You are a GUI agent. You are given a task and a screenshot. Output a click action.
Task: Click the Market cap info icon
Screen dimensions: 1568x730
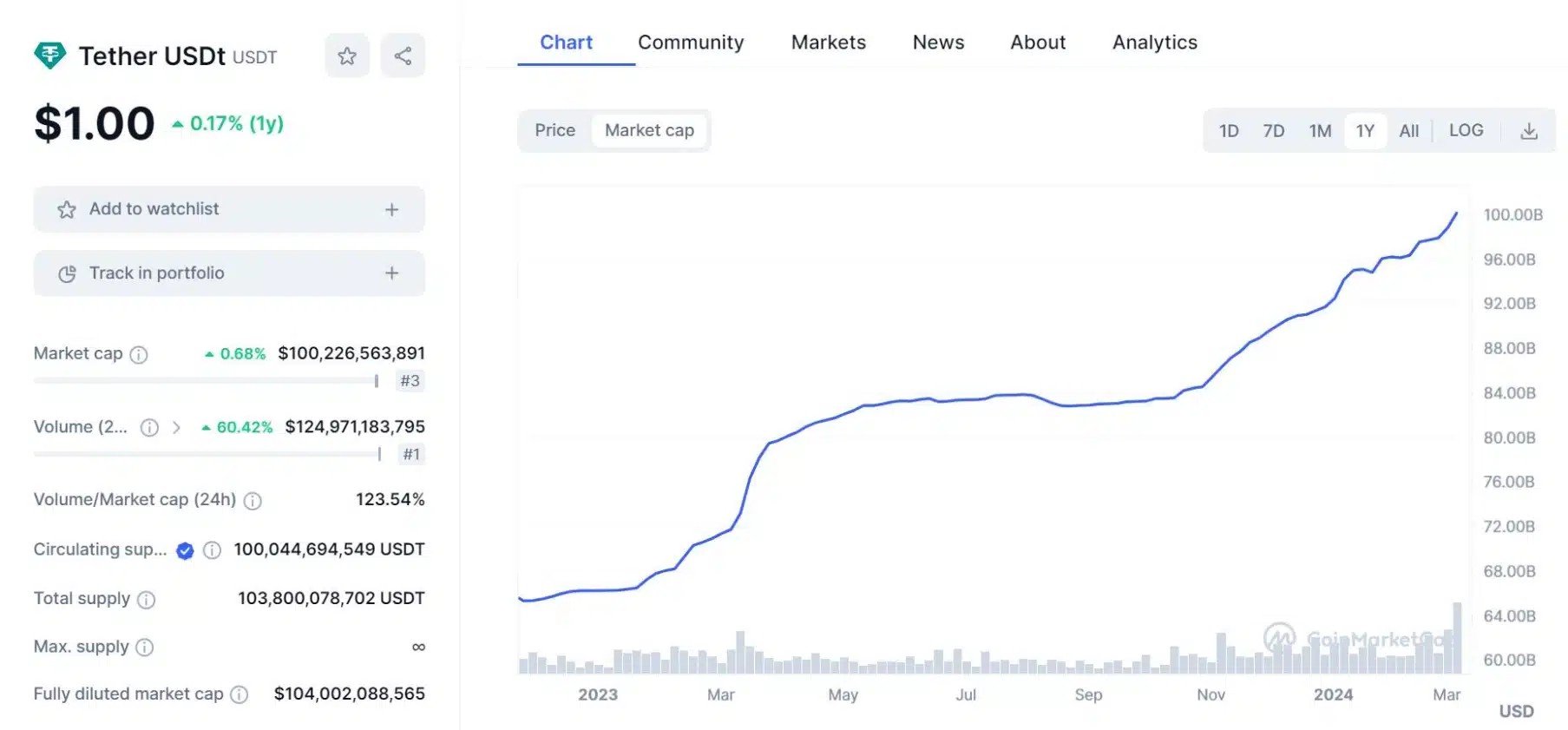(139, 354)
